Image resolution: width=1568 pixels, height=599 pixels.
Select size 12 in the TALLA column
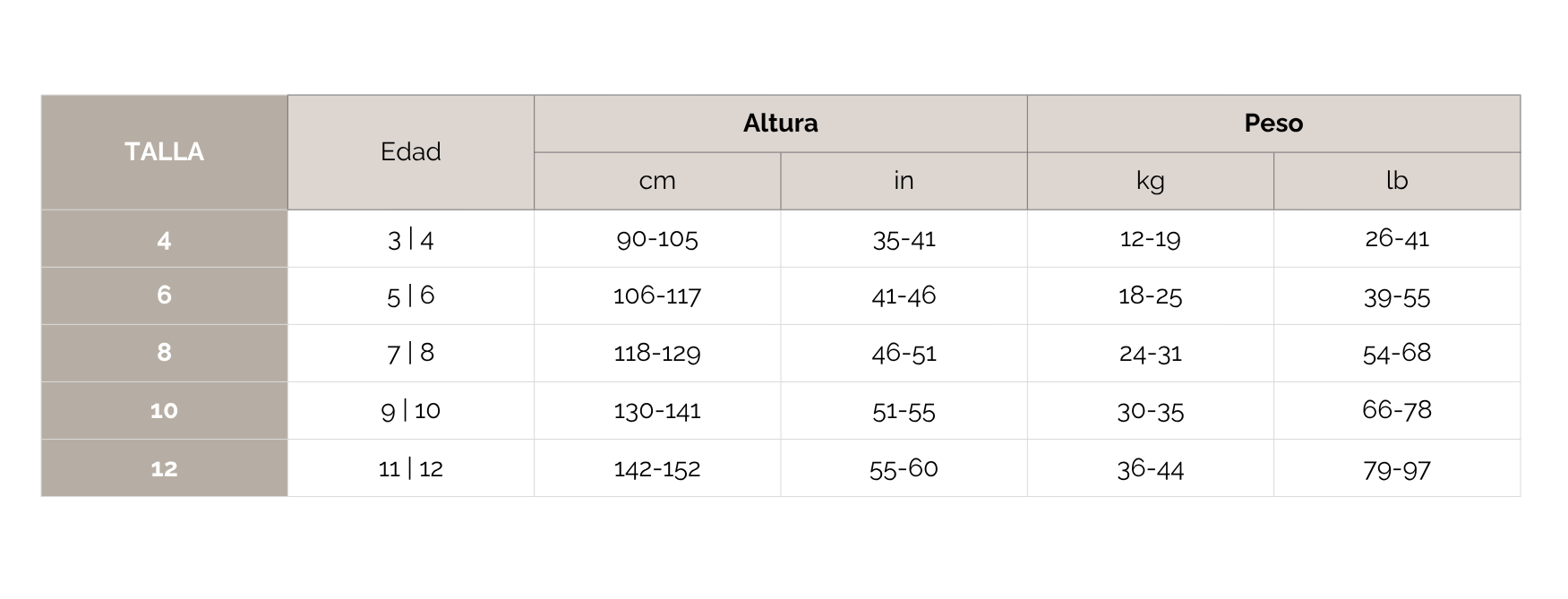coord(164,468)
